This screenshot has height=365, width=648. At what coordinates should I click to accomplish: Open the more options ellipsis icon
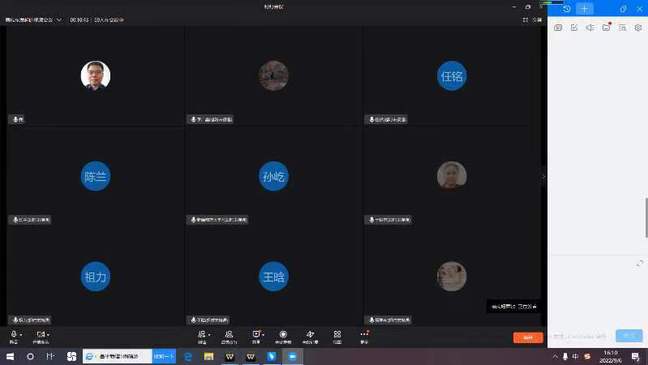(x=364, y=336)
